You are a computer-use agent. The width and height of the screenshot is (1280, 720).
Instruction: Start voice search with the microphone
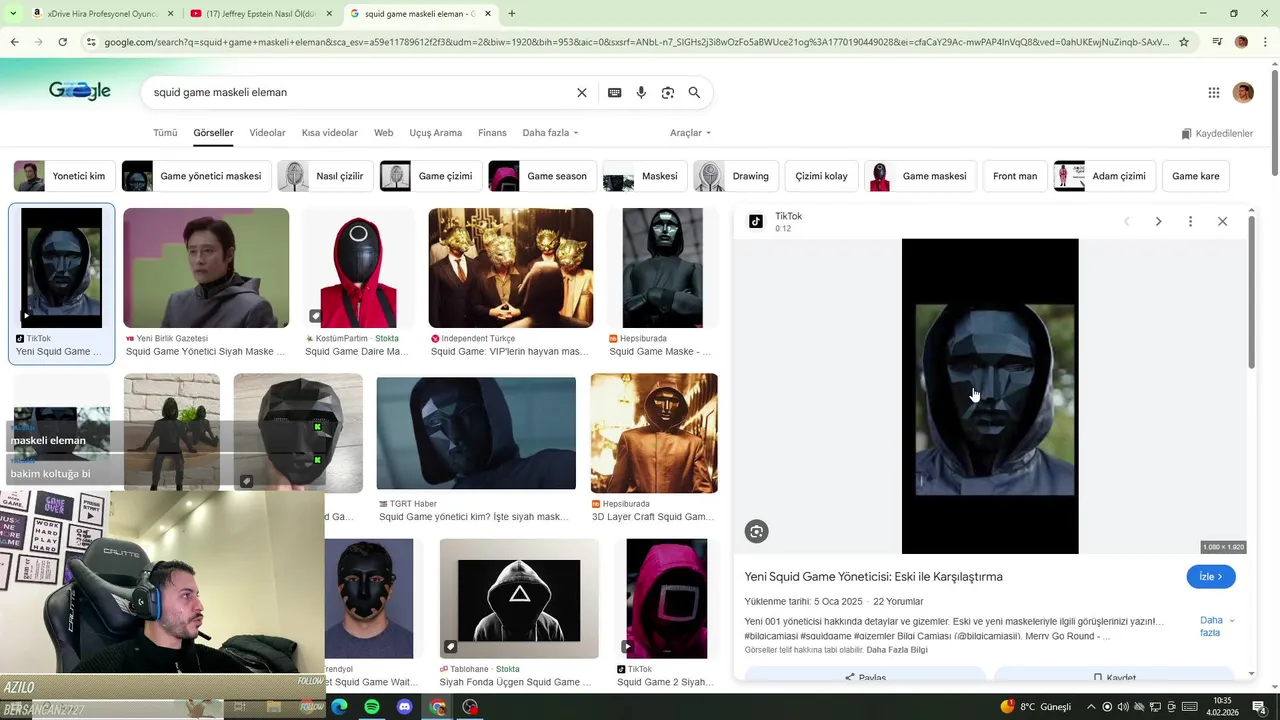[x=641, y=92]
